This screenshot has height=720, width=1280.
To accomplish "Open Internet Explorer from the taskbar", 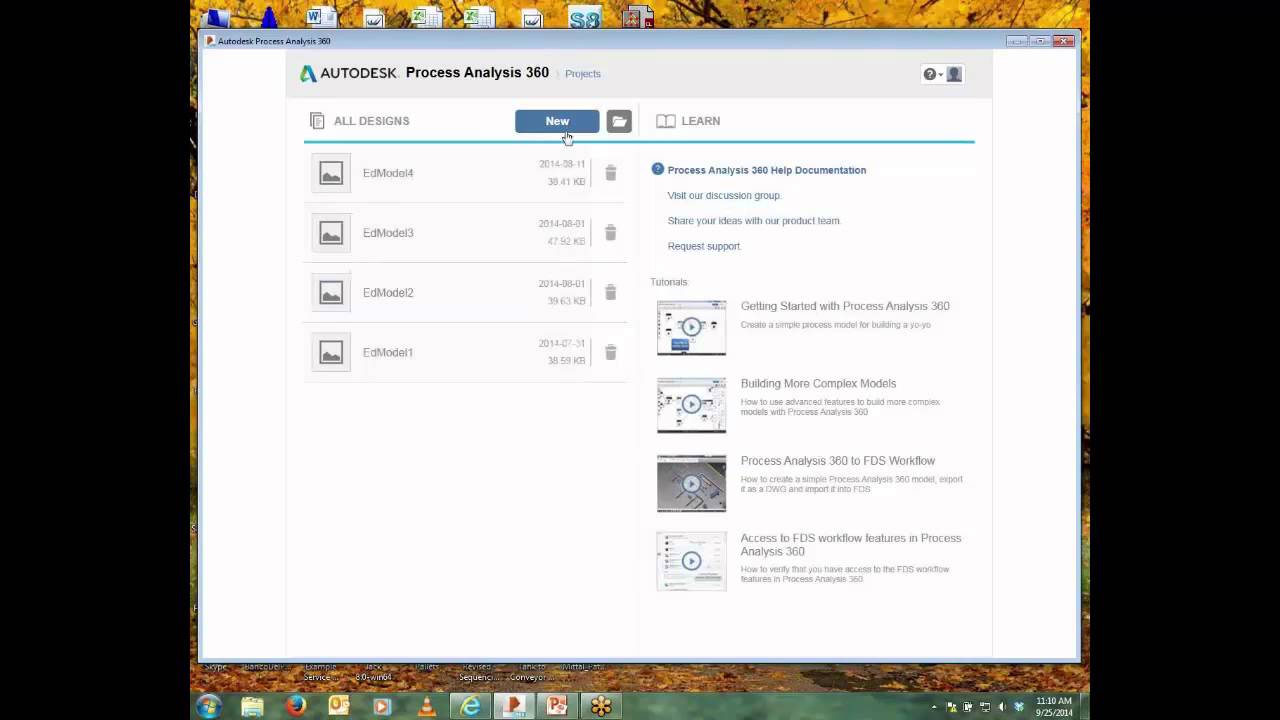I will click(x=470, y=706).
